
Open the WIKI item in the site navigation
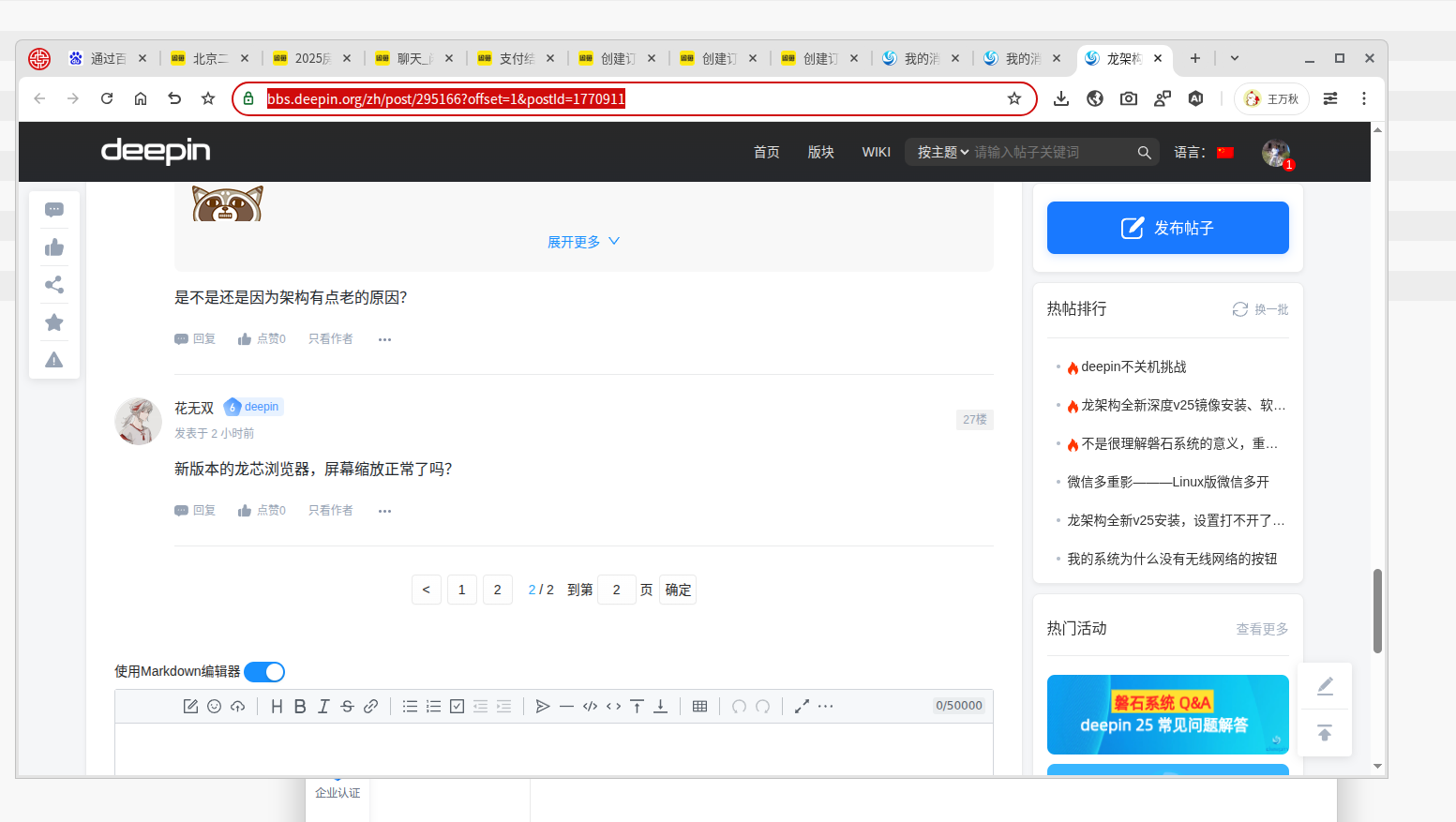876,152
